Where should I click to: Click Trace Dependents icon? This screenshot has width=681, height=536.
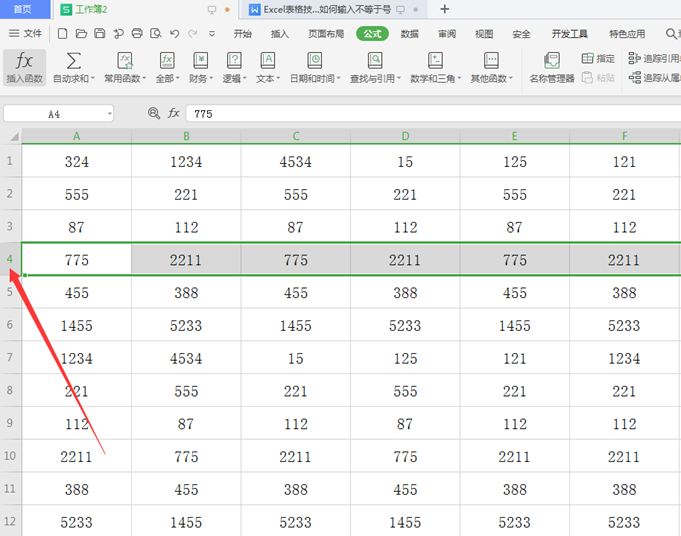635,78
